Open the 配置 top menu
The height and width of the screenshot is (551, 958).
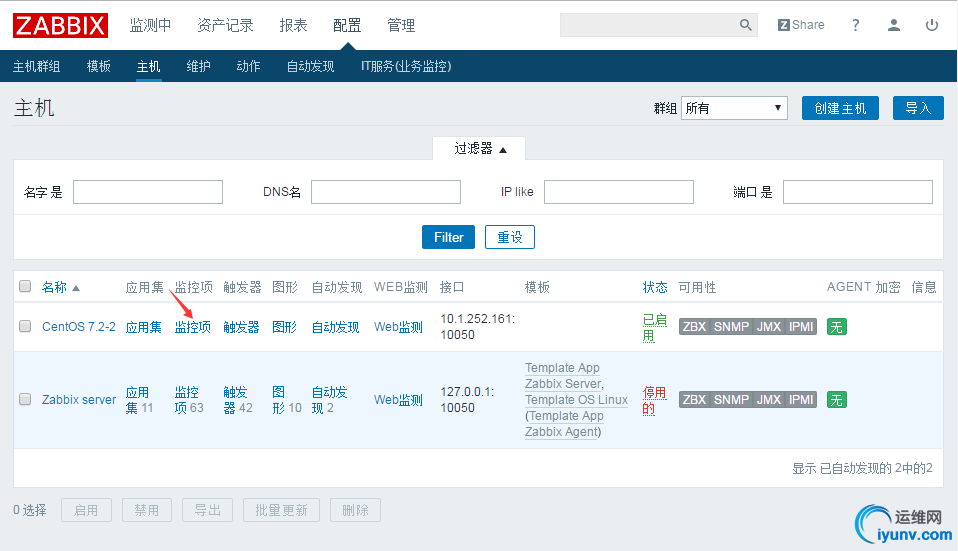coord(347,25)
